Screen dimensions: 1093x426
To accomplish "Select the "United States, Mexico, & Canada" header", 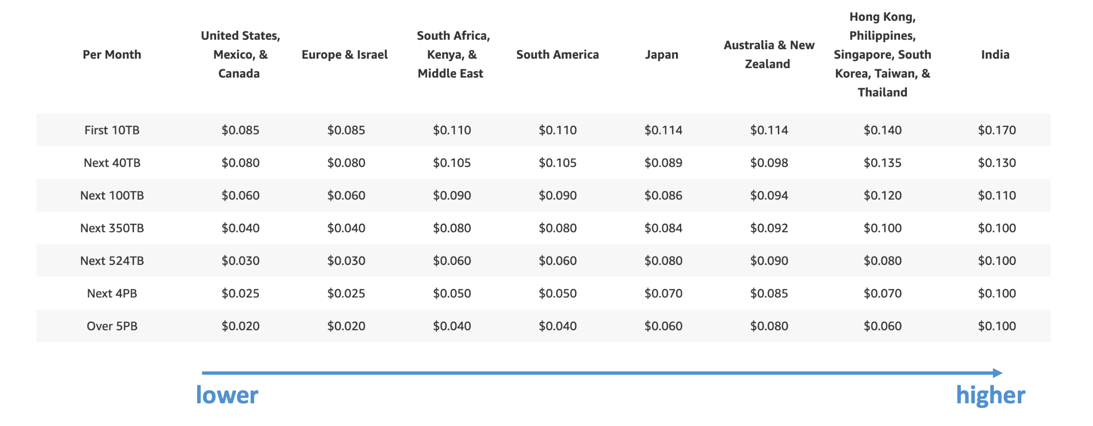I will [240, 55].
